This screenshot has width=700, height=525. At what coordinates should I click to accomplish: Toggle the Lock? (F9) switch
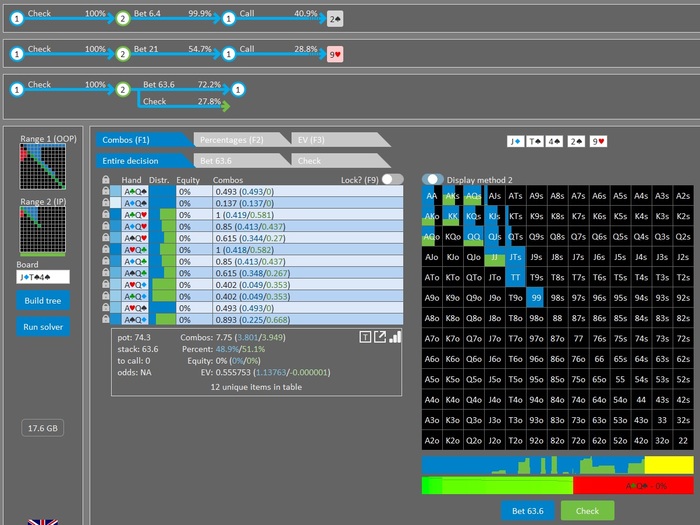tap(392, 179)
